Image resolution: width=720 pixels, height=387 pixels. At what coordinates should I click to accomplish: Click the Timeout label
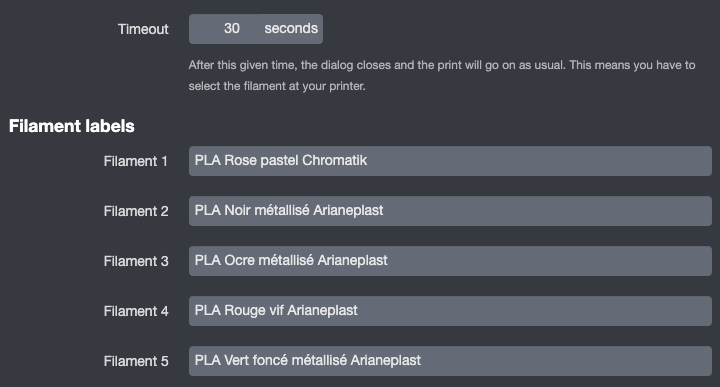coord(143,29)
